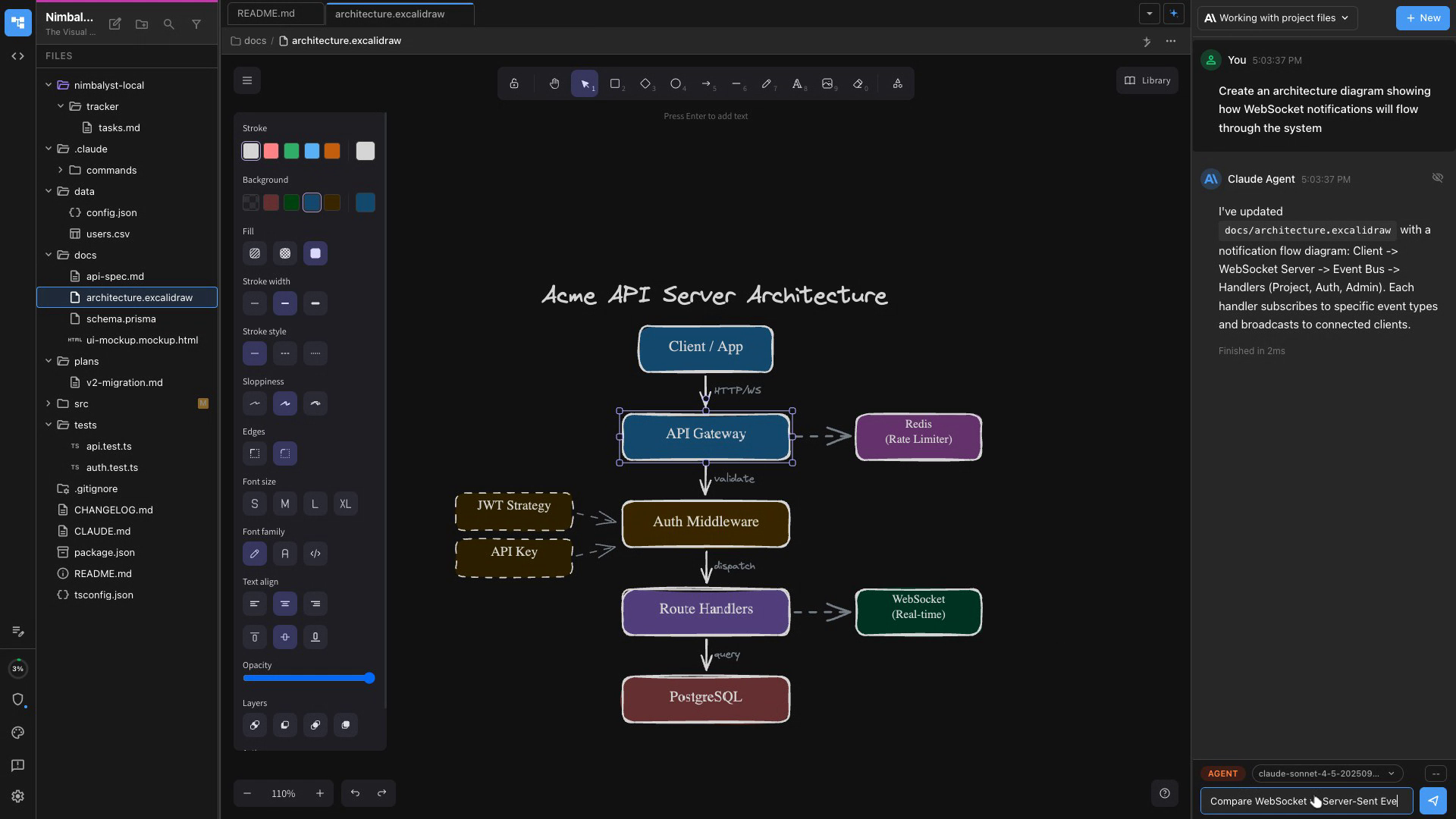The image size is (1456, 819).
Task: Pick the green stroke color swatch
Action: [x=291, y=151]
